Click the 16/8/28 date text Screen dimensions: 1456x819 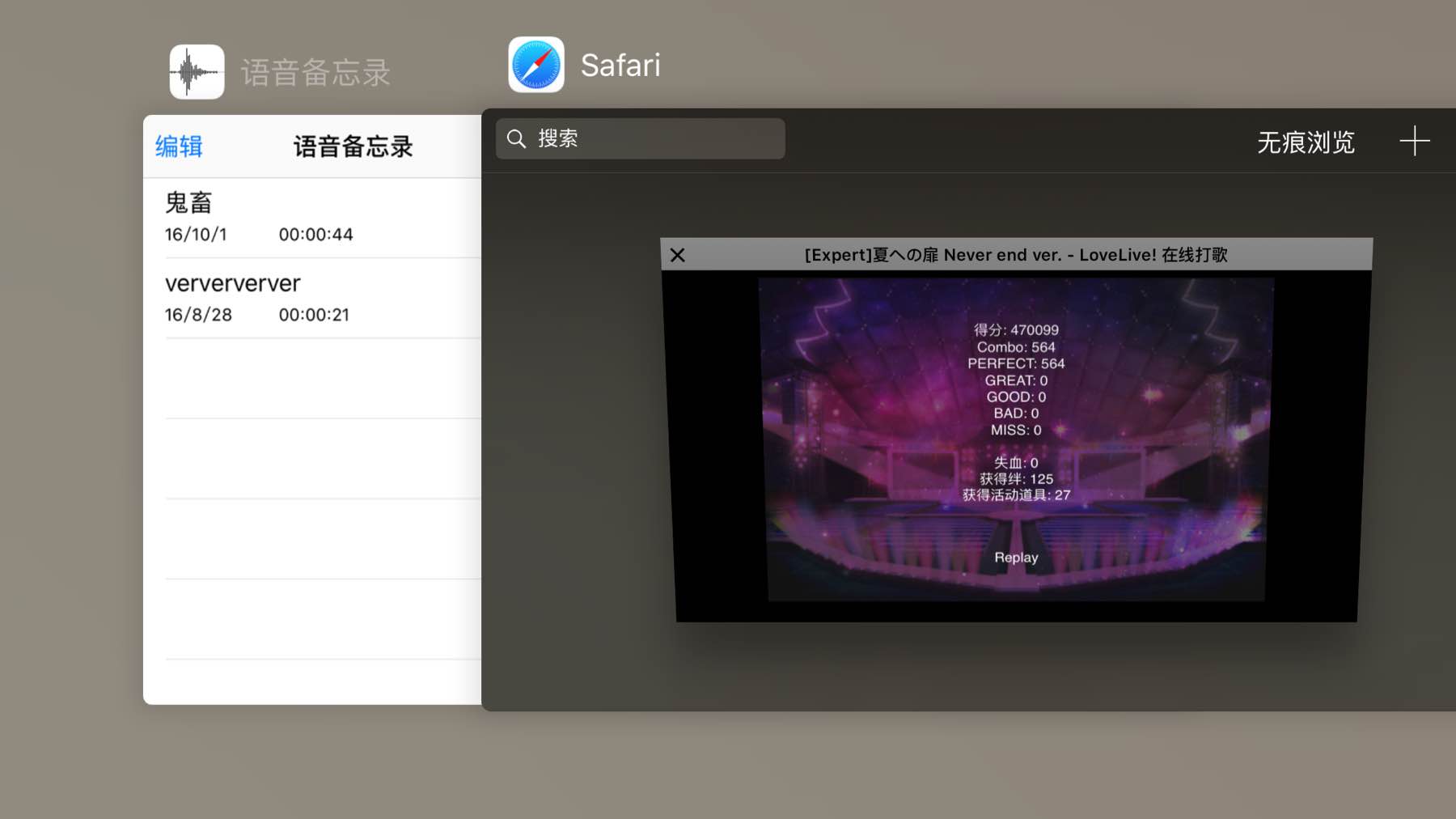click(198, 315)
